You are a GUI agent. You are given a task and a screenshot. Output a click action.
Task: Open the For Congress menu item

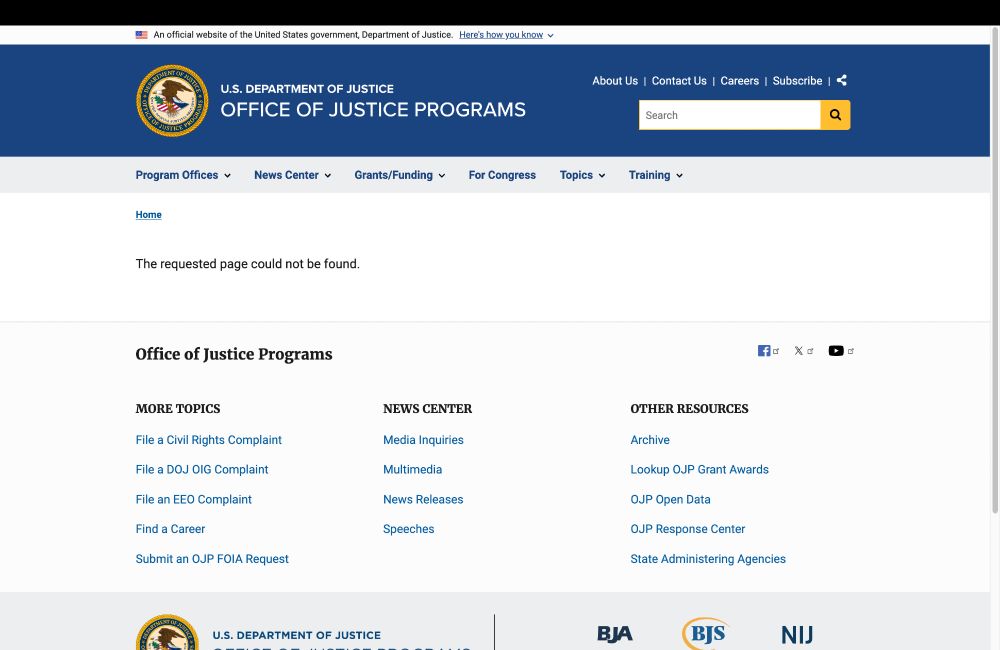(502, 175)
